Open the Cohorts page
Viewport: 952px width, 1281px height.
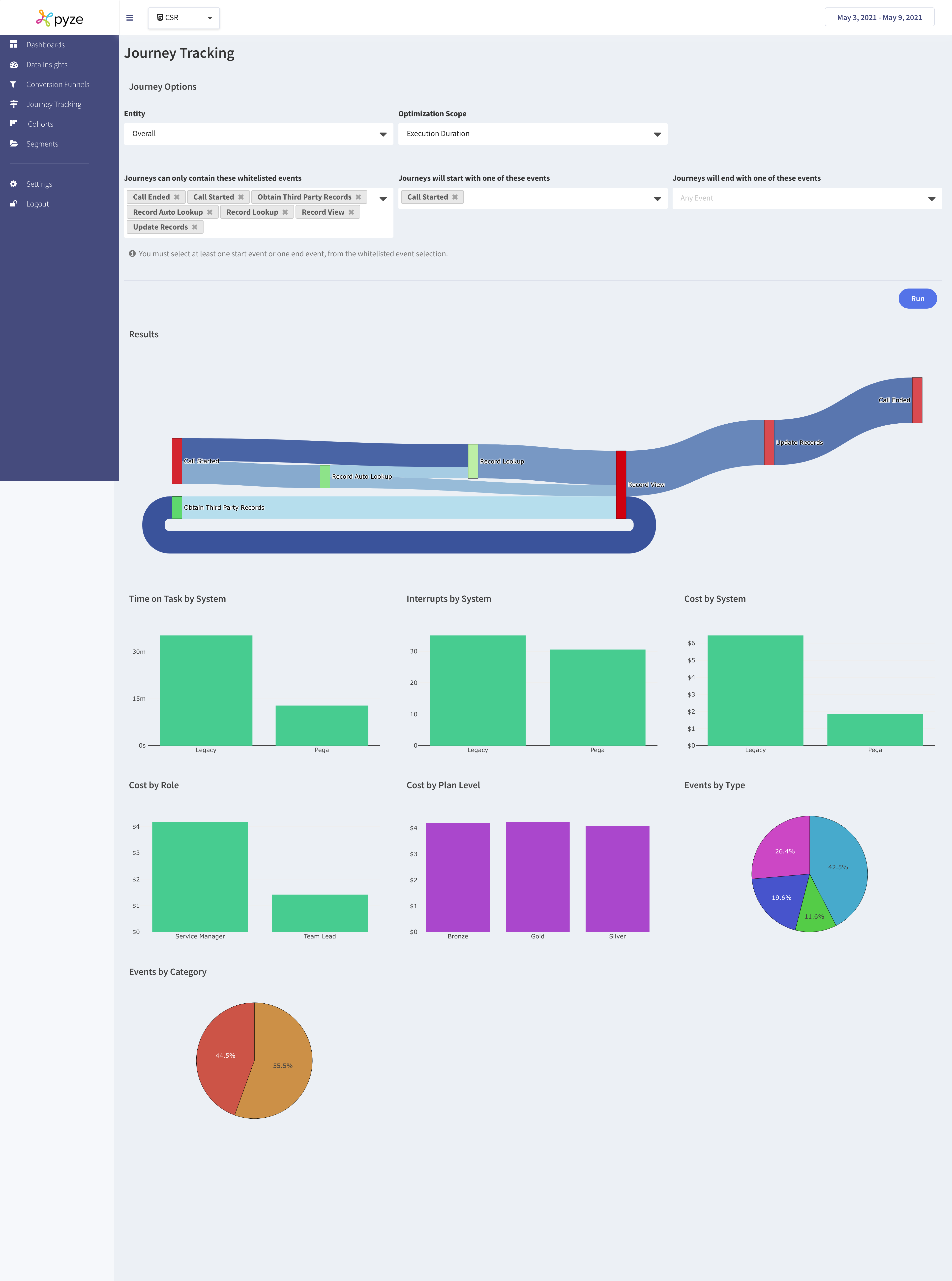pos(40,124)
